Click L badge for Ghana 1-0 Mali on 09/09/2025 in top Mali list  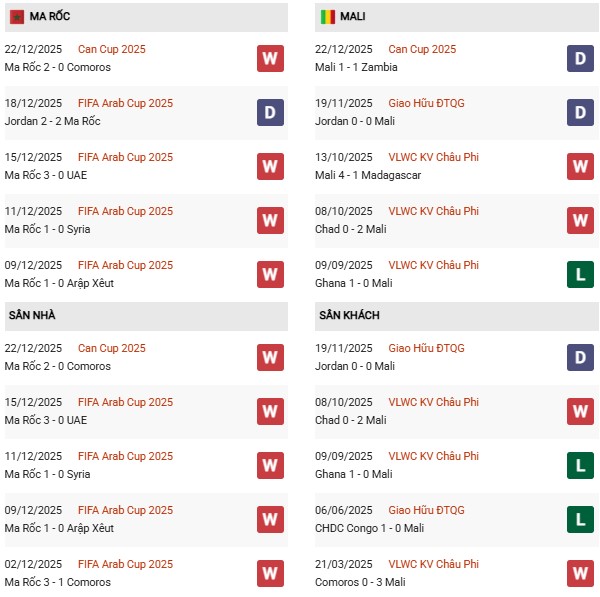pos(580,275)
